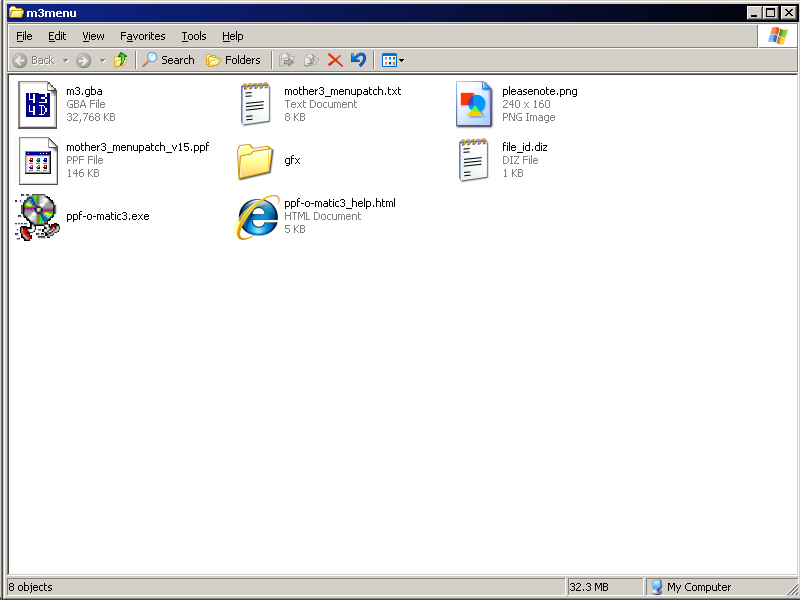
Task: Open the File menu
Action: click(24, 36)
